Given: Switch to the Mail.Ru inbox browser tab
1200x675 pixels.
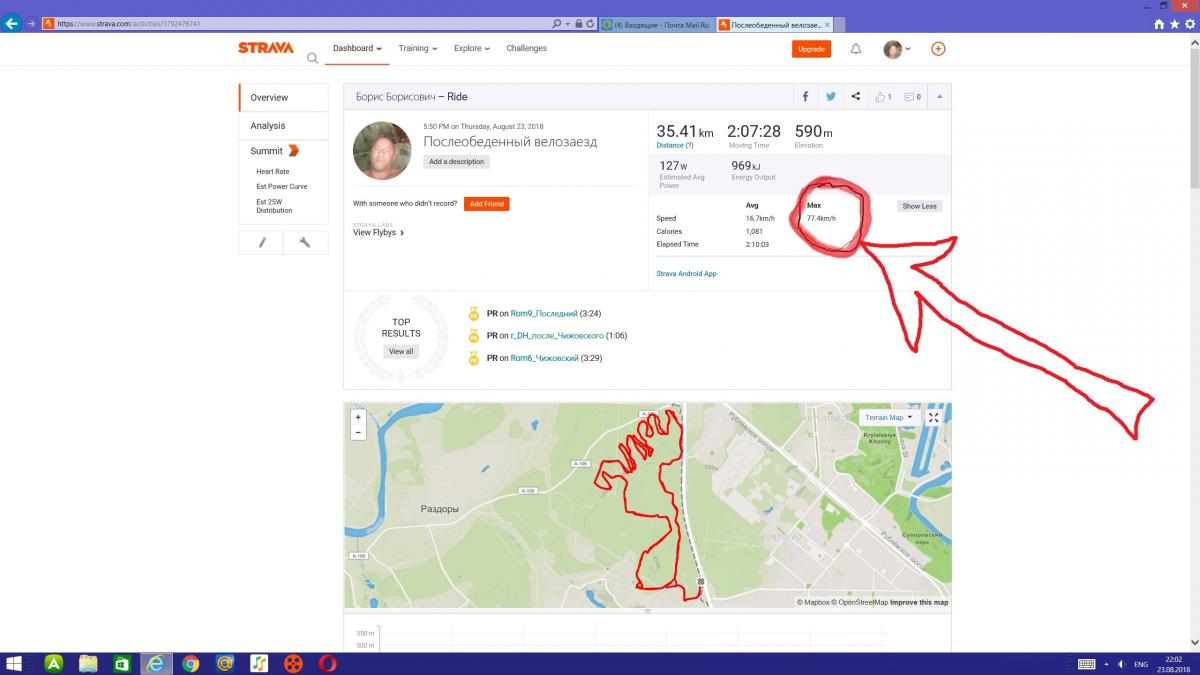Looking at the screenshot, I should coord(656,23).
